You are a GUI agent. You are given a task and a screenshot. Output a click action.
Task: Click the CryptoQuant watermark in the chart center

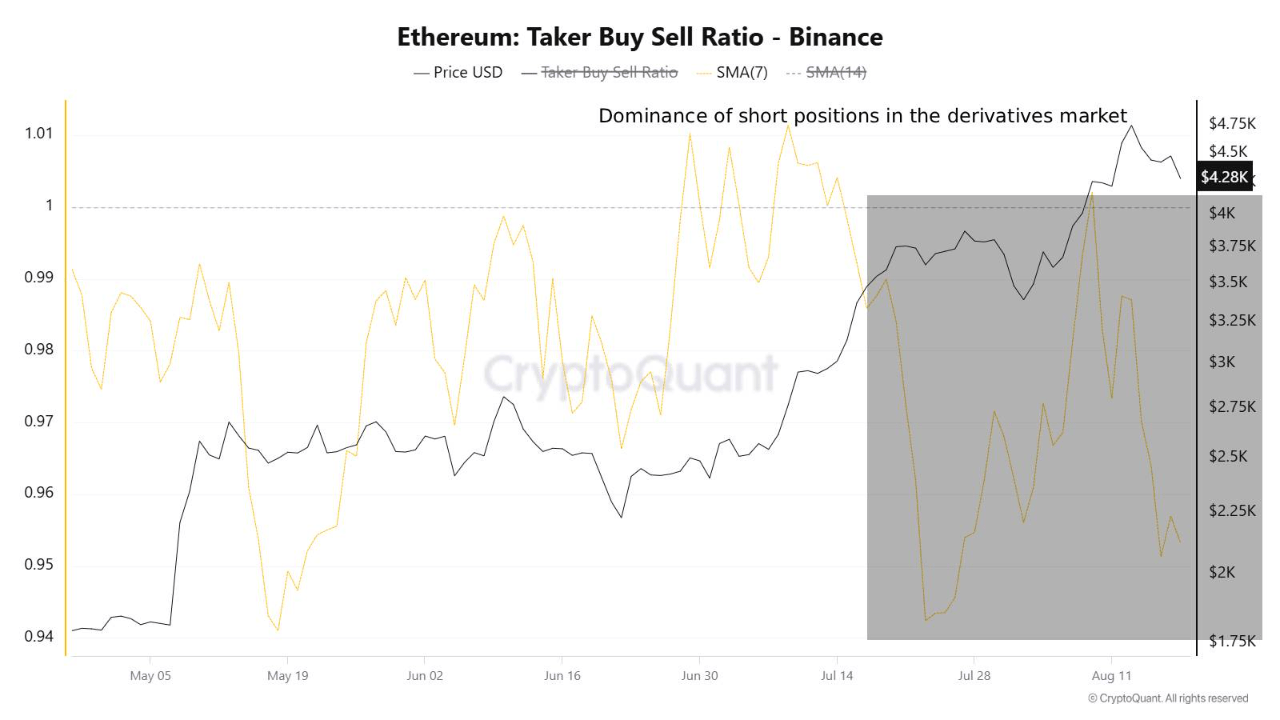click(631, 374)
